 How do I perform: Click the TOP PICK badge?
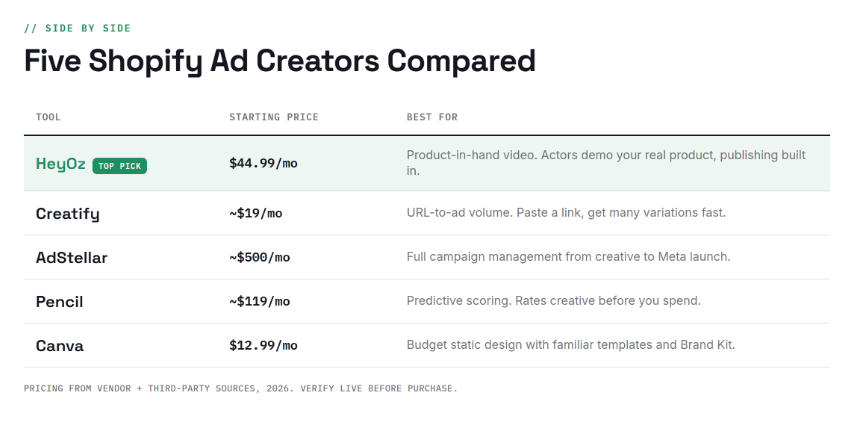point(119,166)
